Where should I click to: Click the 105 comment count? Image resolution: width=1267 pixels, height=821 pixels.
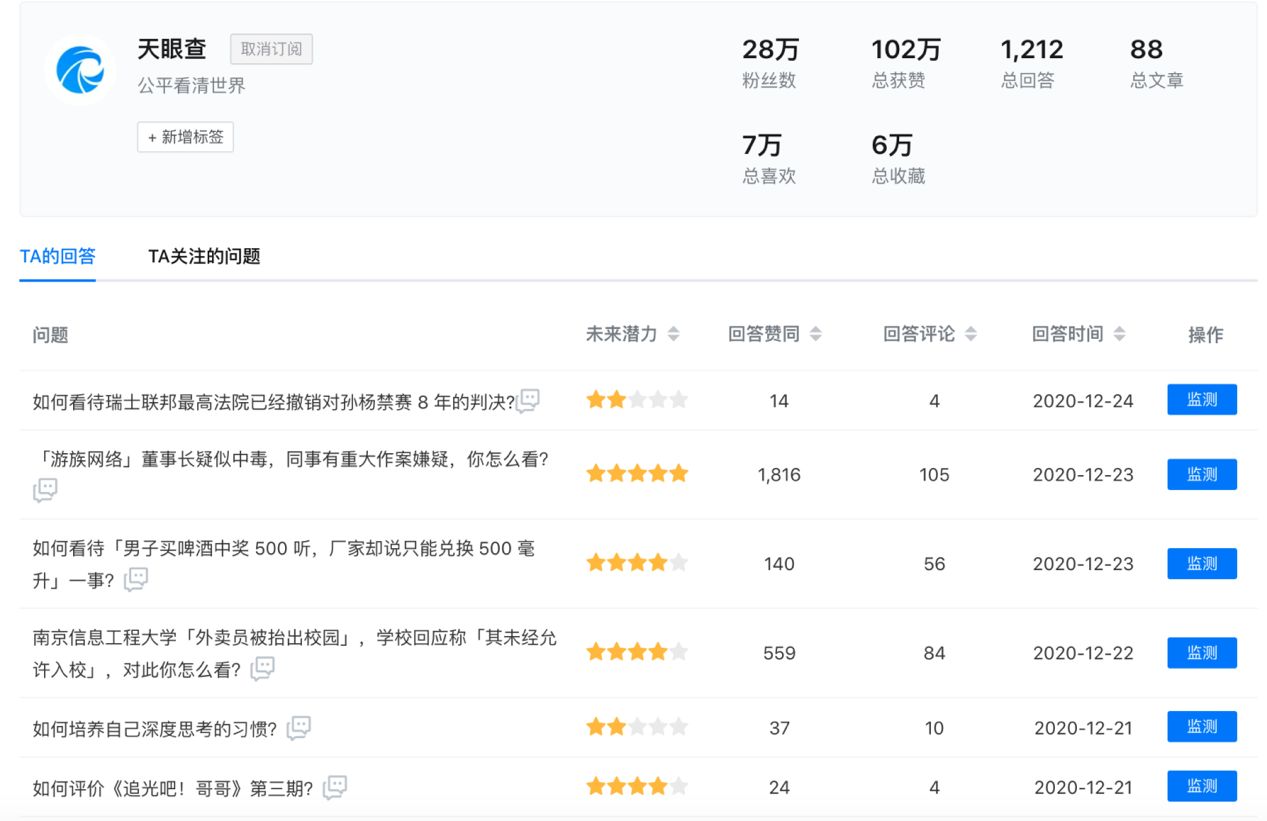coord(934,475)
